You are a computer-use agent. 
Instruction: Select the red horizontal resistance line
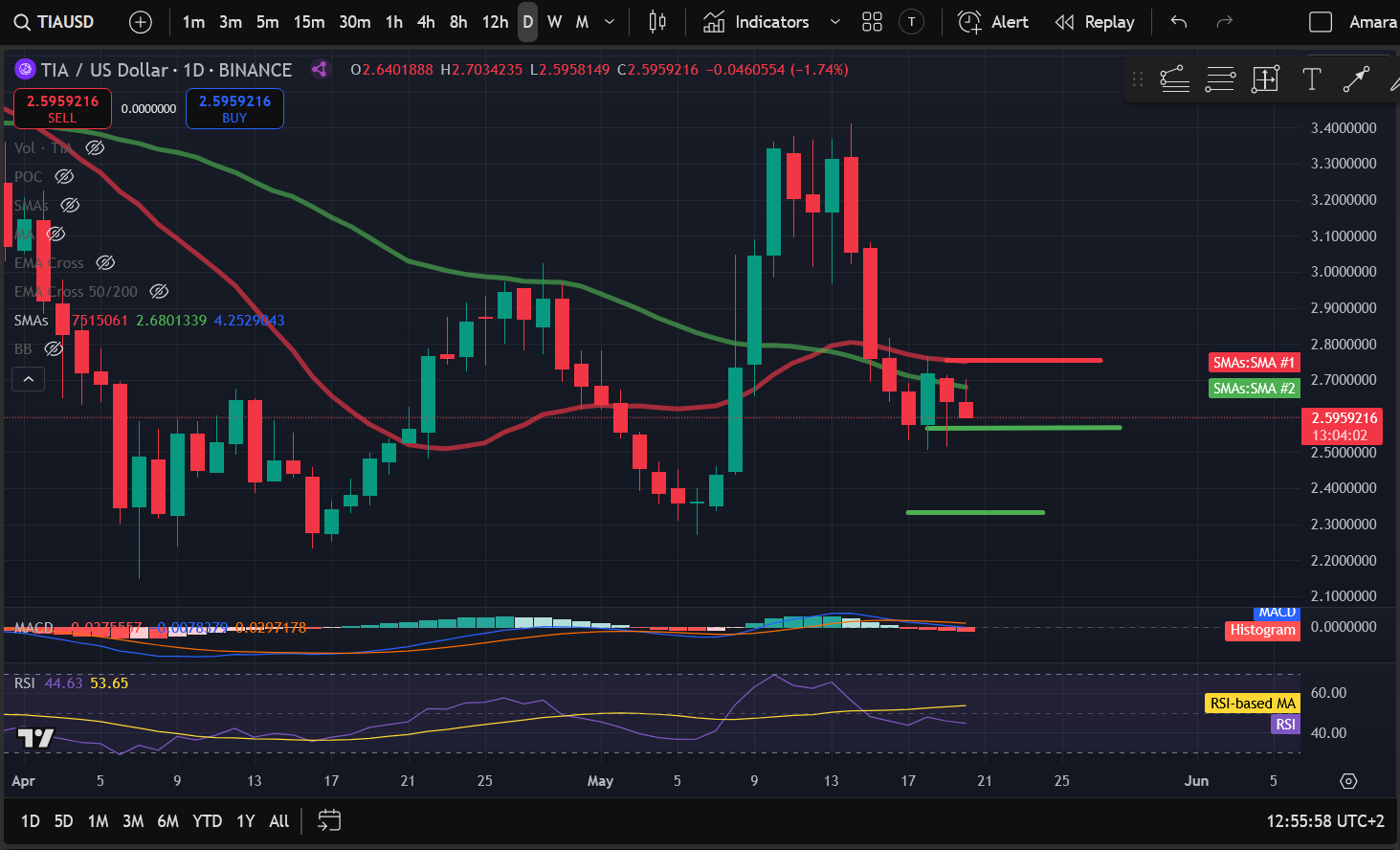pos(1024,360)
